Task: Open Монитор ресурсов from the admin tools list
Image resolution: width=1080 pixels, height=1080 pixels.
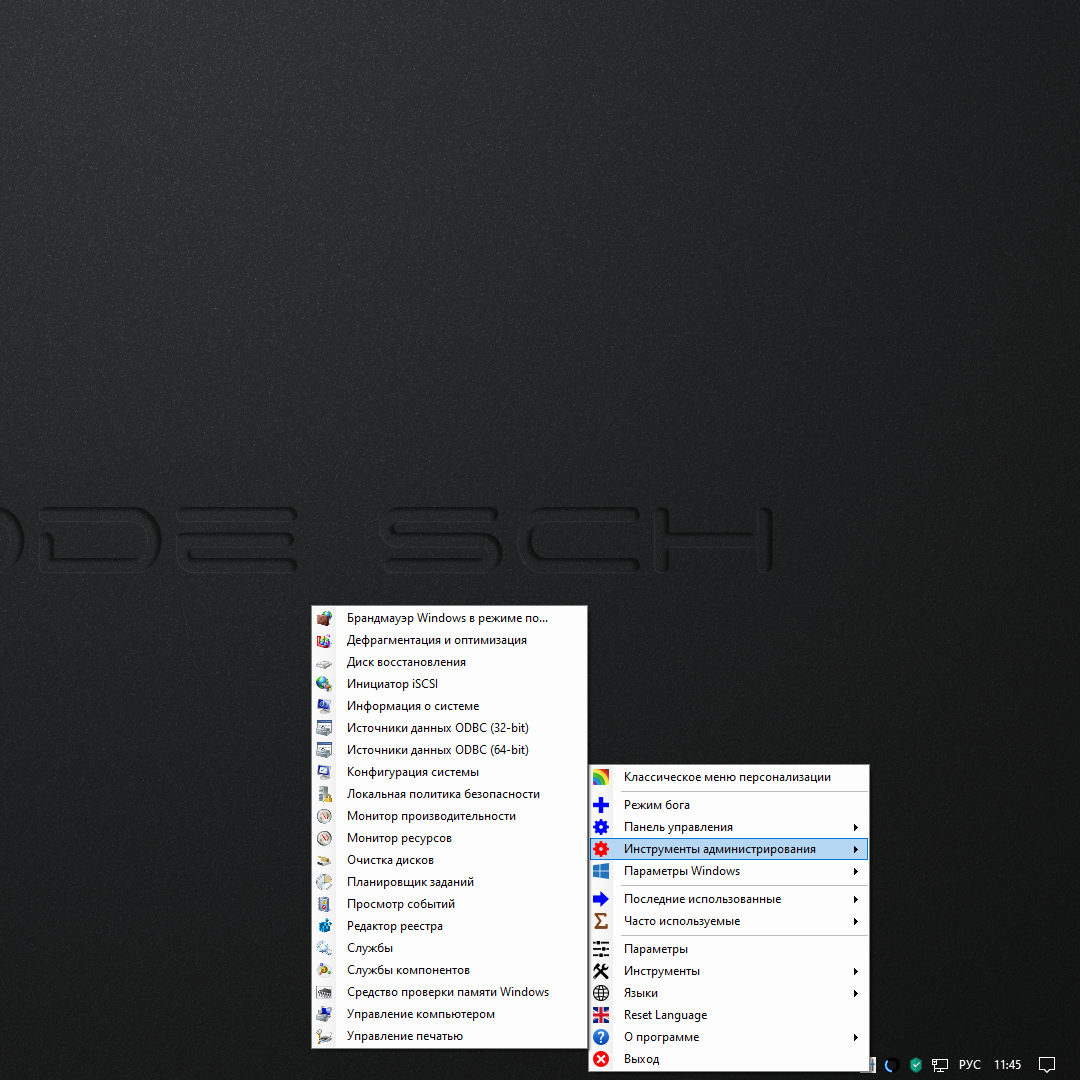Action: pos(399,838)
